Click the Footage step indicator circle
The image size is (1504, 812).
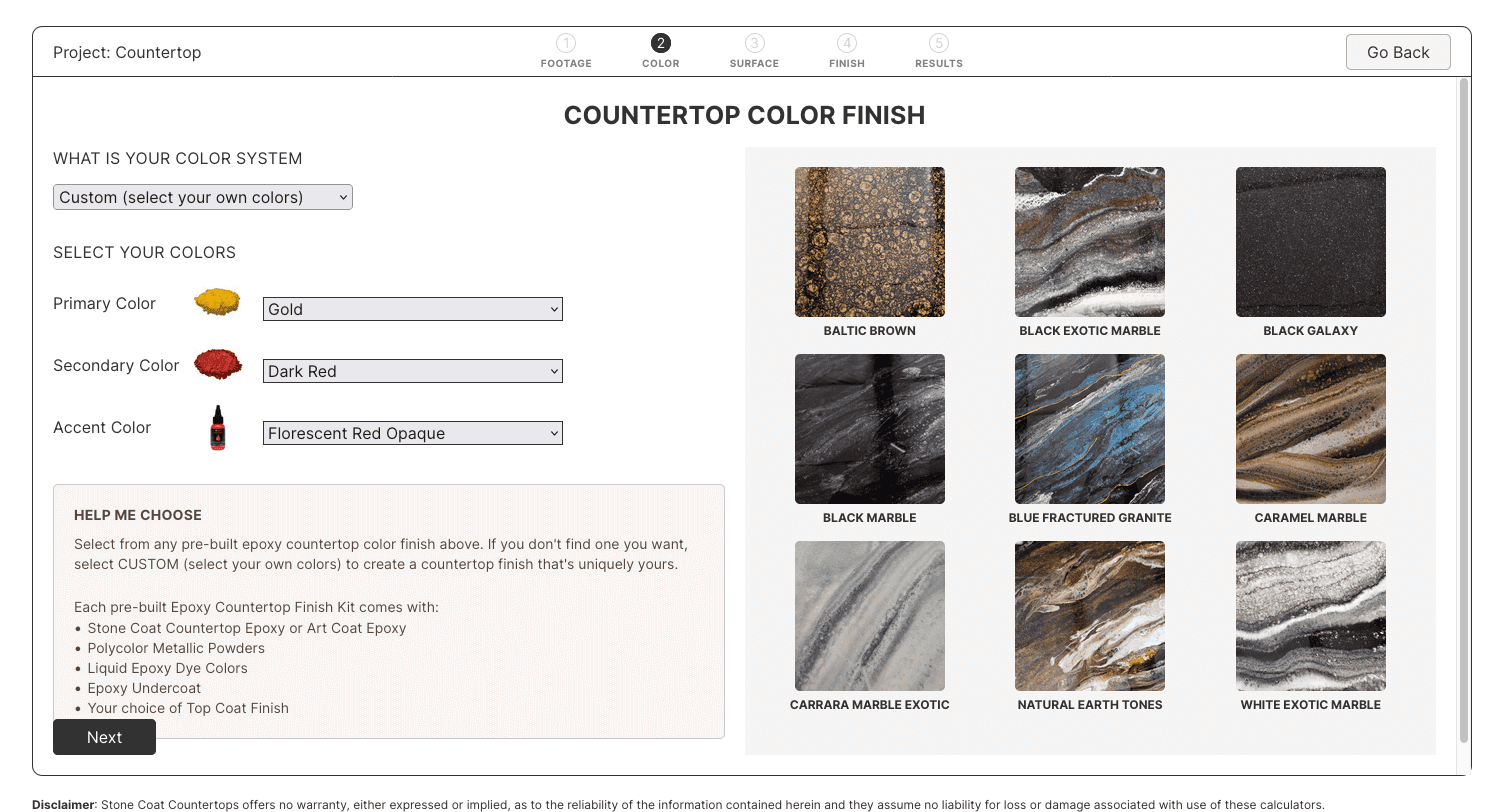pos(566,43)
